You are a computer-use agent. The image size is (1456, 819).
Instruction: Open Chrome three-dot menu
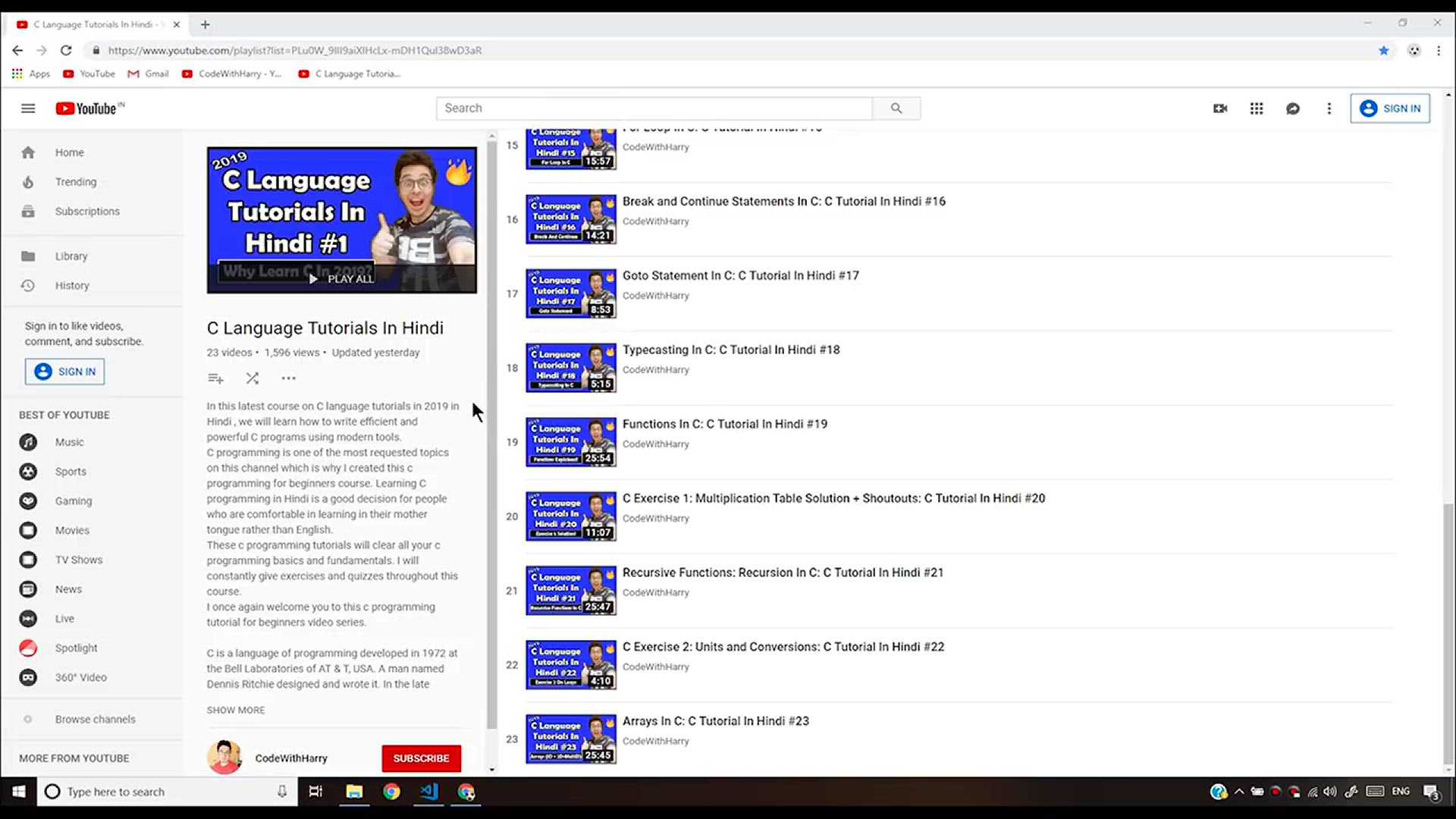pos(1439,50)
